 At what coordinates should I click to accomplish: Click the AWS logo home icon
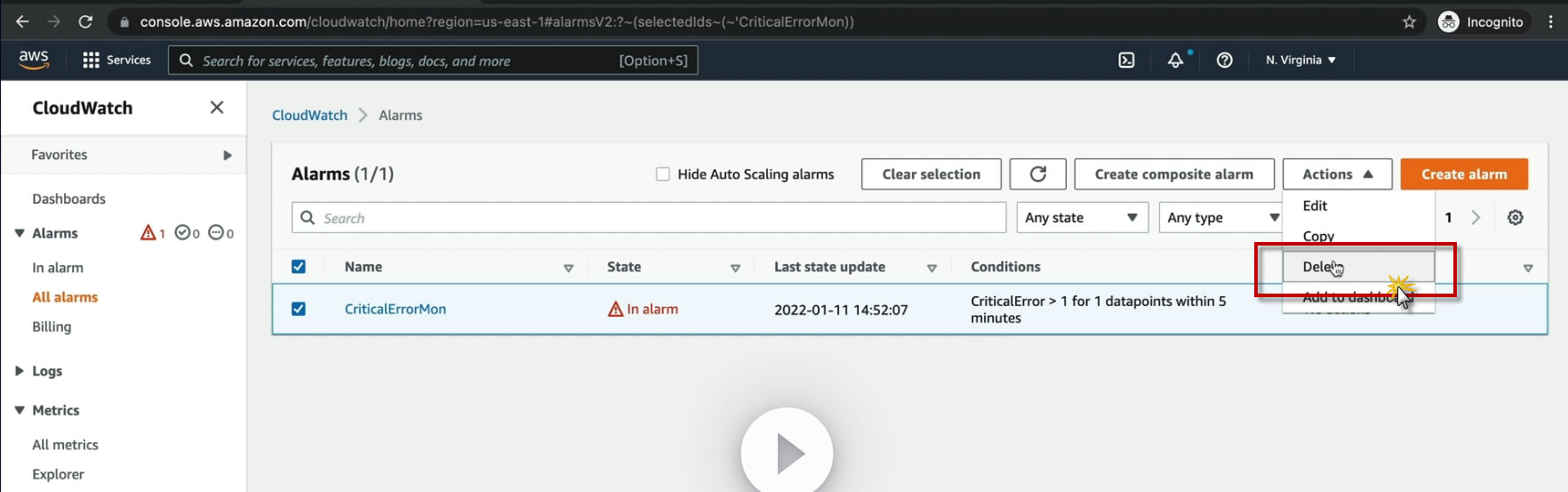point(34,60)
